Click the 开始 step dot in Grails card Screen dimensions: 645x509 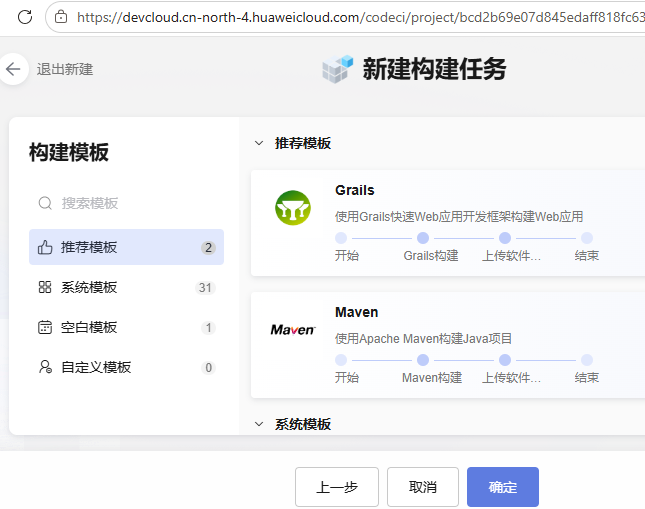coord(341,238)
